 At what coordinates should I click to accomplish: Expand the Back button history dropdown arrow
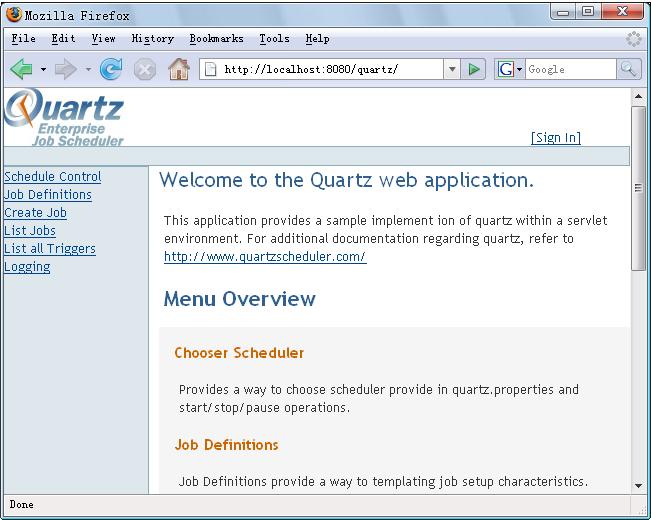point(43,69)
